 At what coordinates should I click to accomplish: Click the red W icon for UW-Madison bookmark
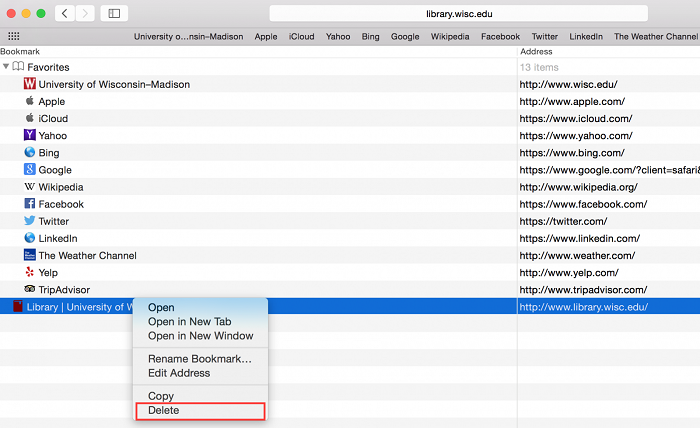pos(29,83)
